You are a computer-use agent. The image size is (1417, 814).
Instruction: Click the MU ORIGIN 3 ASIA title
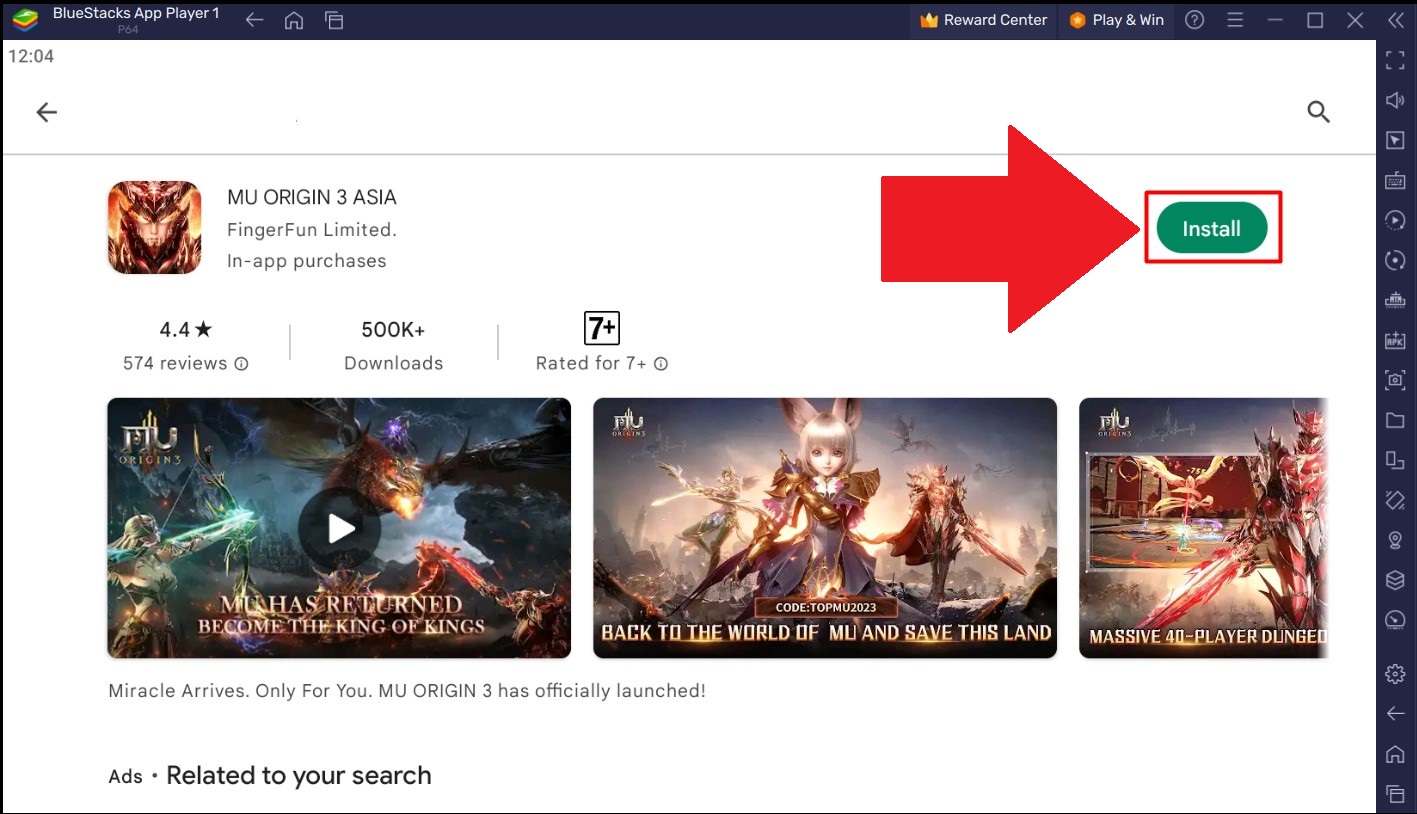312,197
